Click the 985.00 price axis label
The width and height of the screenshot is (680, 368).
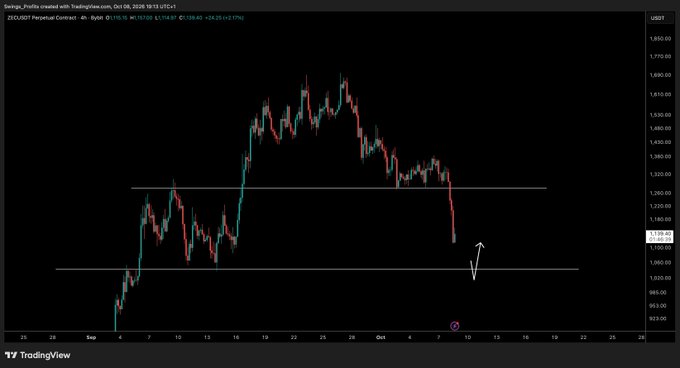click(658, 293)
